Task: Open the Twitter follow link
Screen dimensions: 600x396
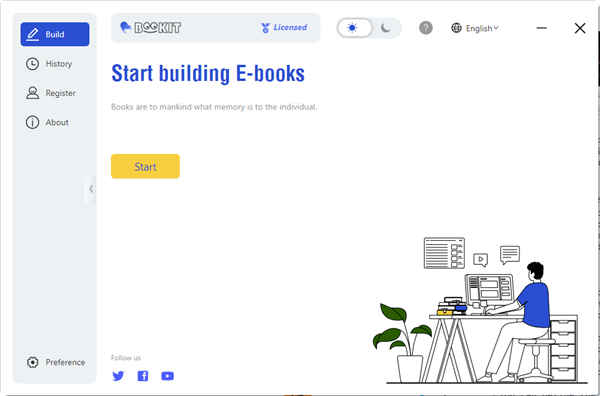Action: pyautogui.click(x=118, y=376)
